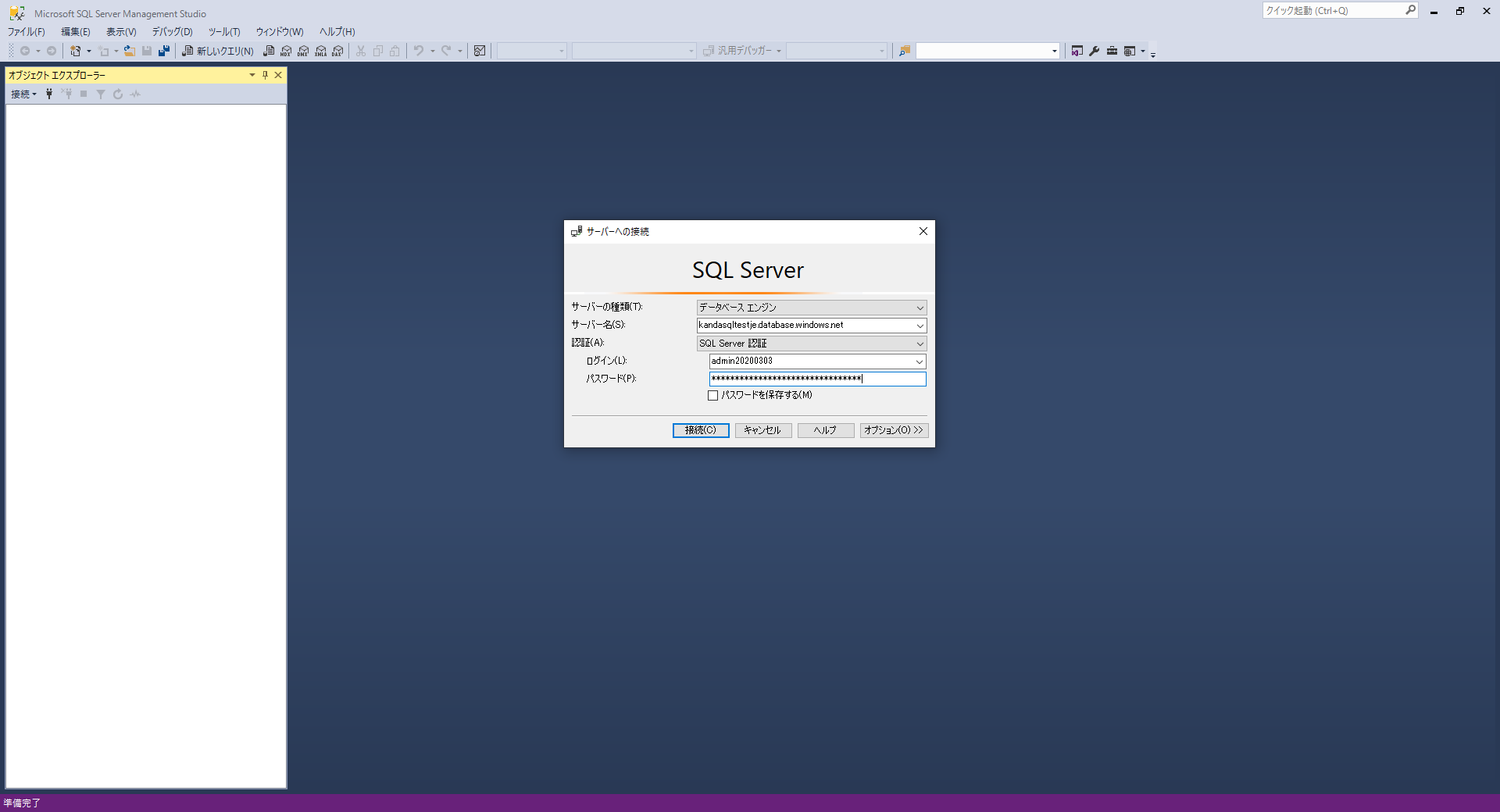
Task: Open the ファイル(F) menu
Action: (26, 32)
